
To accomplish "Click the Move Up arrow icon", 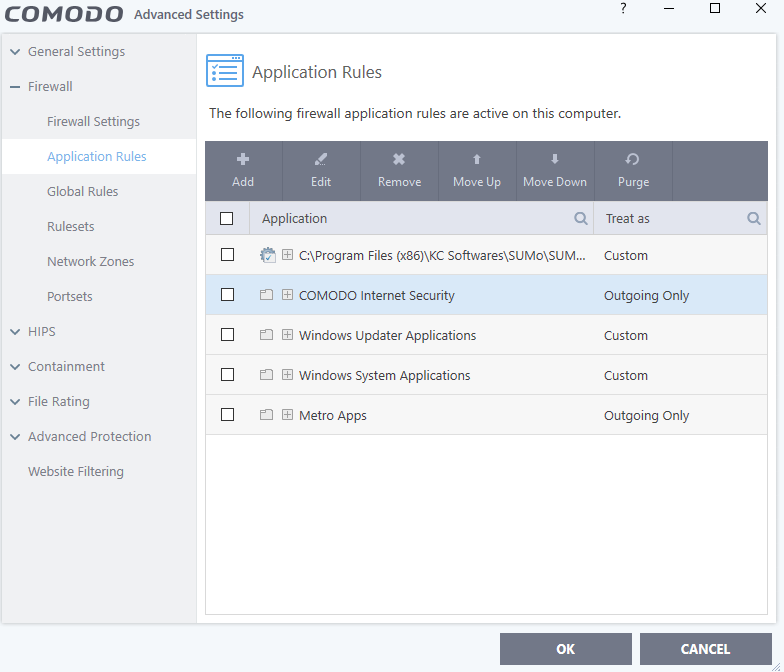I will (x=477, y=159).
